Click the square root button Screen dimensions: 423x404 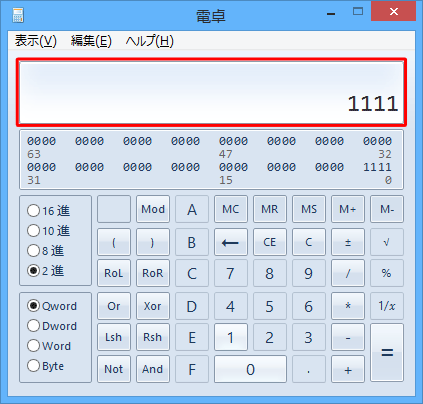(x=387, y=242)
